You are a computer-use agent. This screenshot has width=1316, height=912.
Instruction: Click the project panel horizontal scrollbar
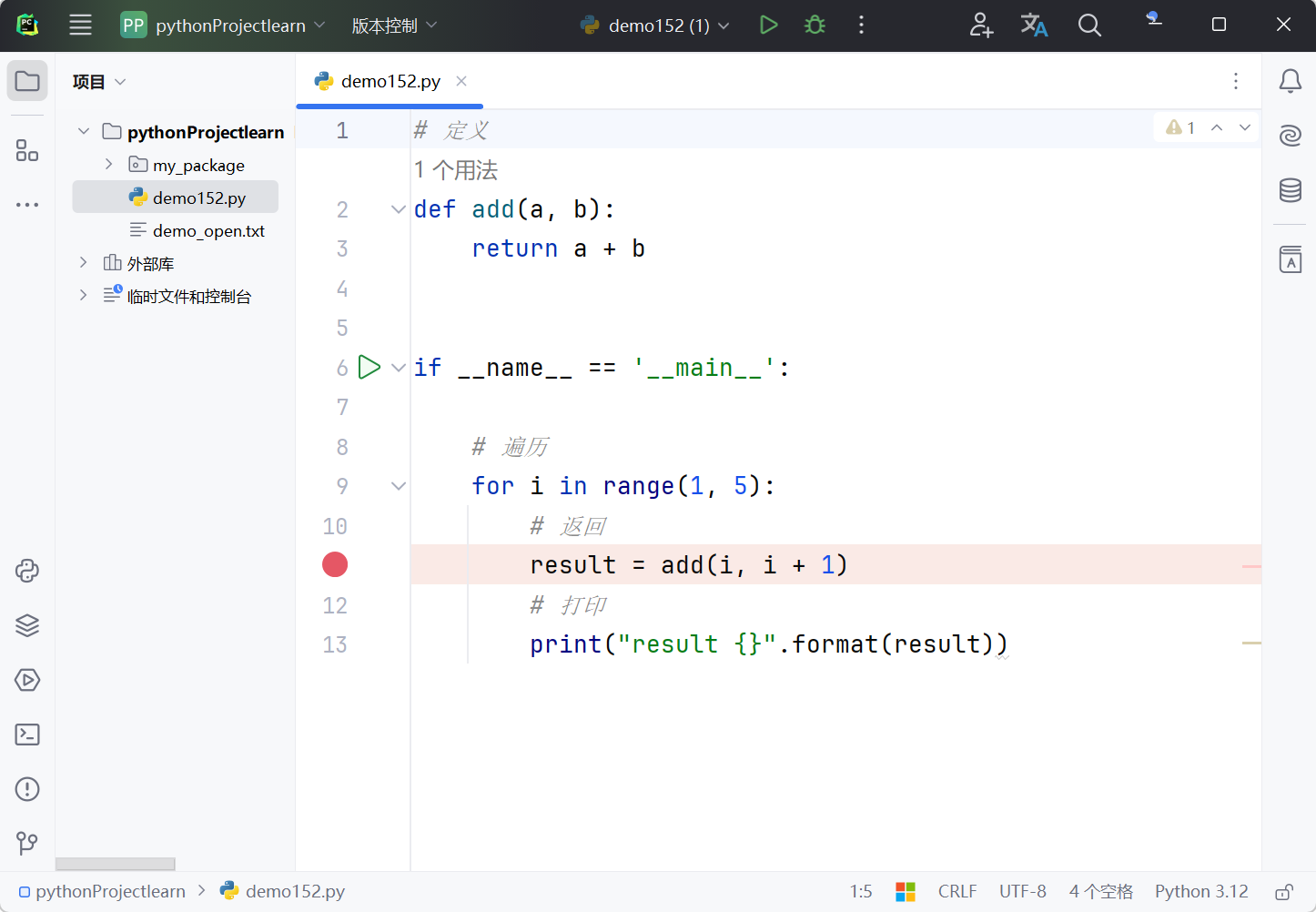coord(115,864)
